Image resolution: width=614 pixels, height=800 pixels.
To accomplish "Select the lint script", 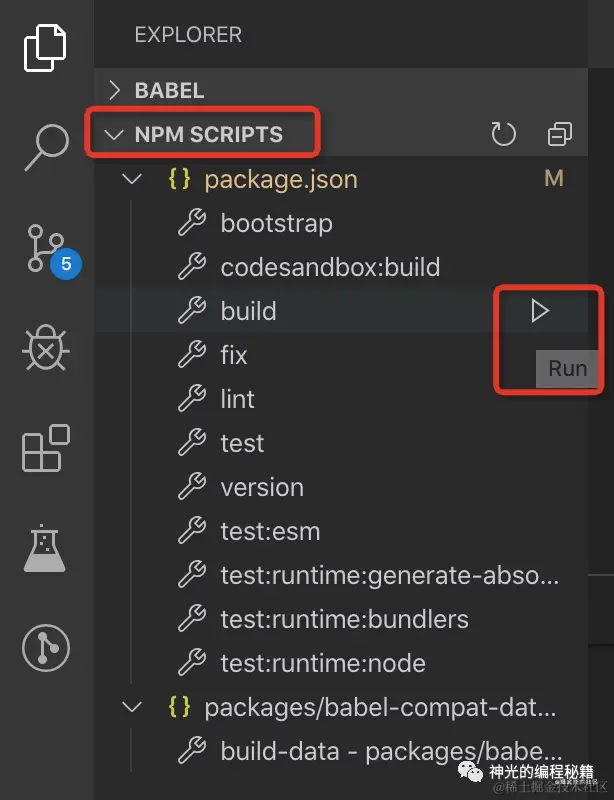I will point(238,400).
